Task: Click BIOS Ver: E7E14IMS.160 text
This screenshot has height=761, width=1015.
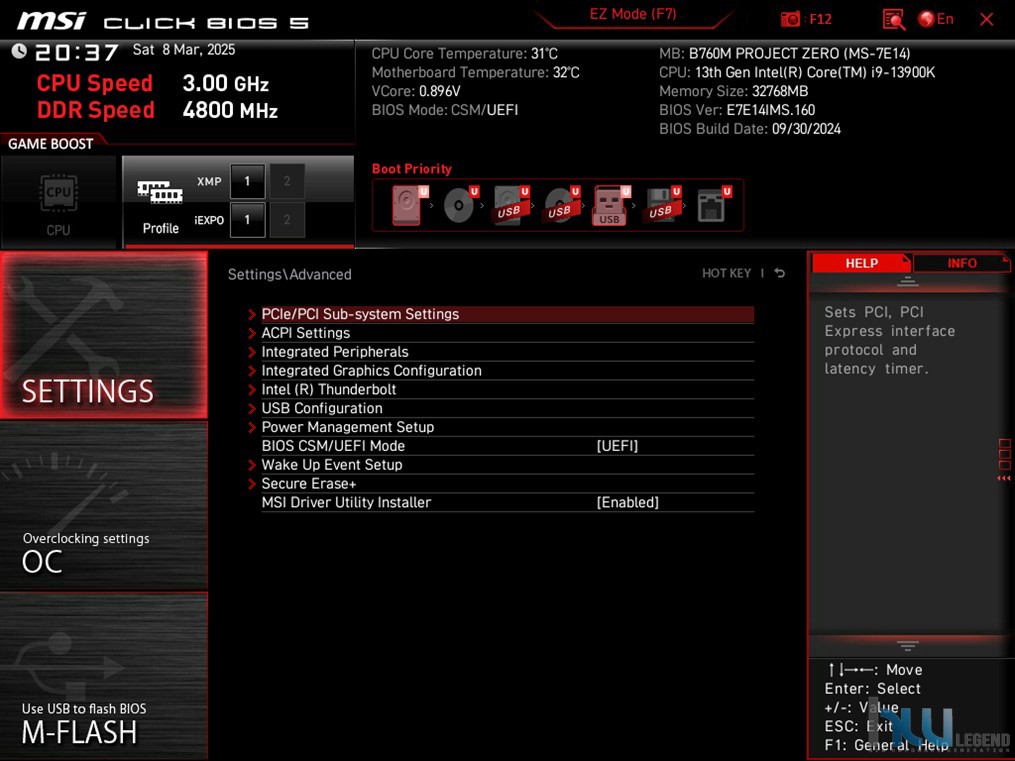Action: click(737, 110)
